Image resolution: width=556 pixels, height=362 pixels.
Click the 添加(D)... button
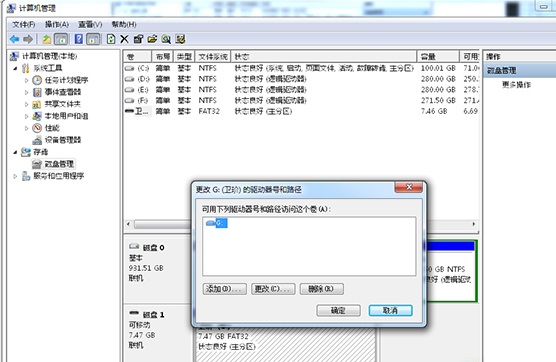click(x=224, y=289)
